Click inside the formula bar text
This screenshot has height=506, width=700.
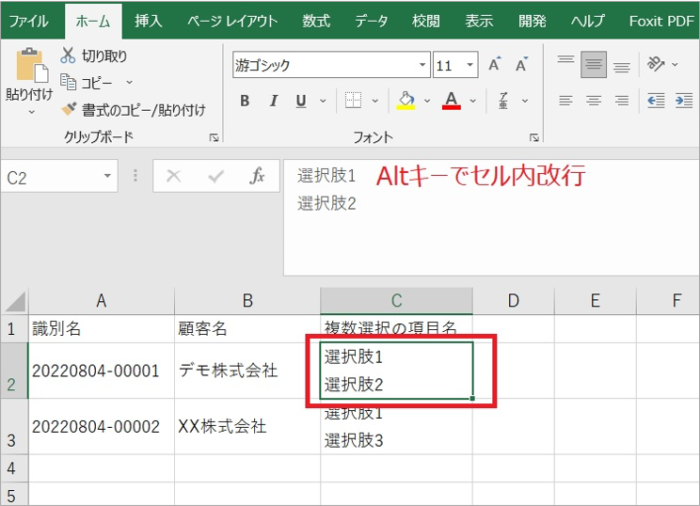point(491,217)
